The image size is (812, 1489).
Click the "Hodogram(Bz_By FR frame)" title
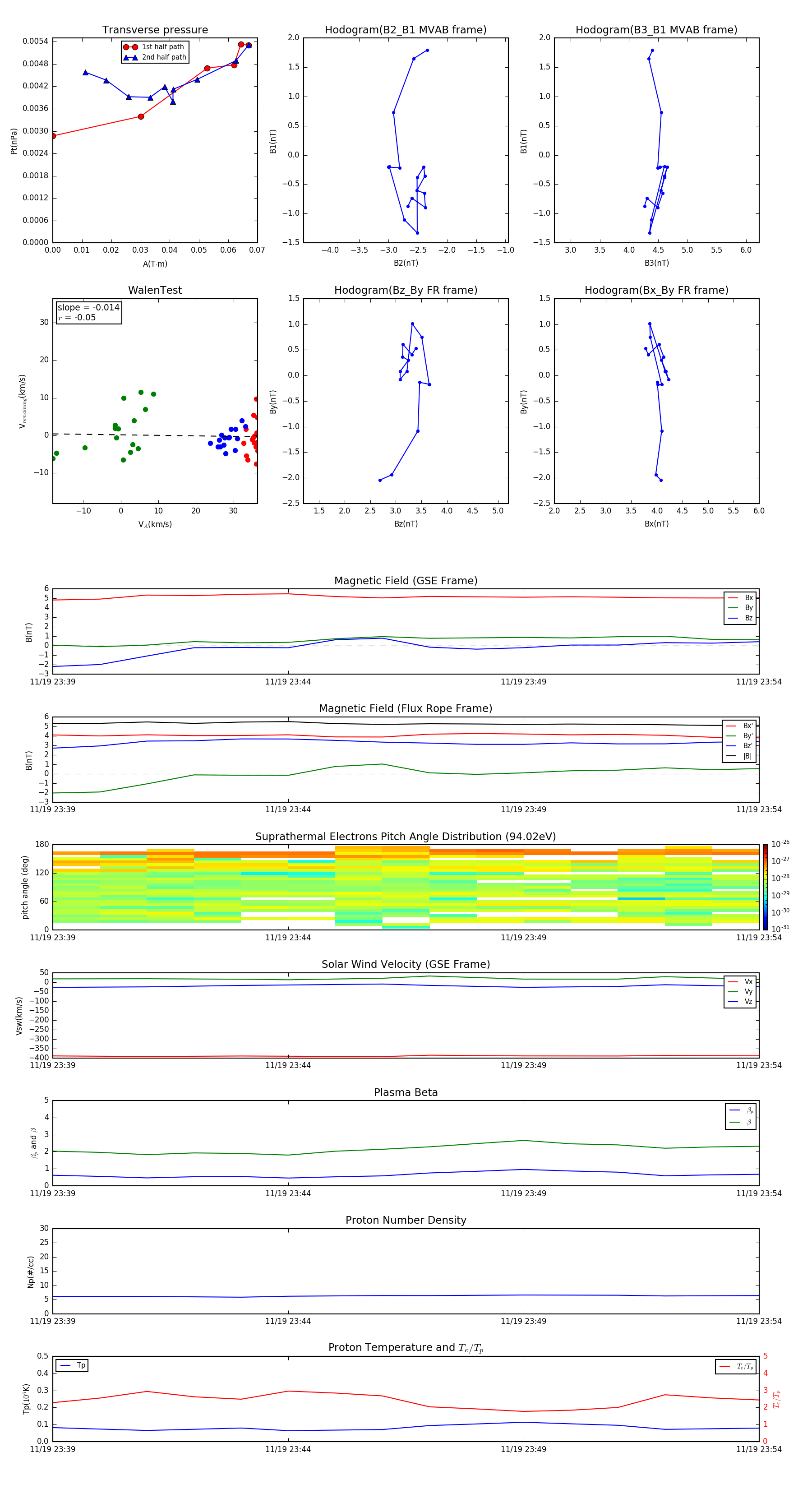point(406,290)
